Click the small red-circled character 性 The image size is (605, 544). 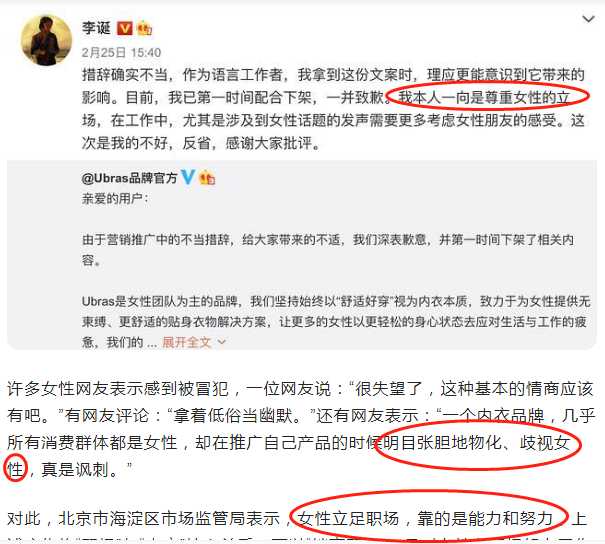[x=15, y=470]
